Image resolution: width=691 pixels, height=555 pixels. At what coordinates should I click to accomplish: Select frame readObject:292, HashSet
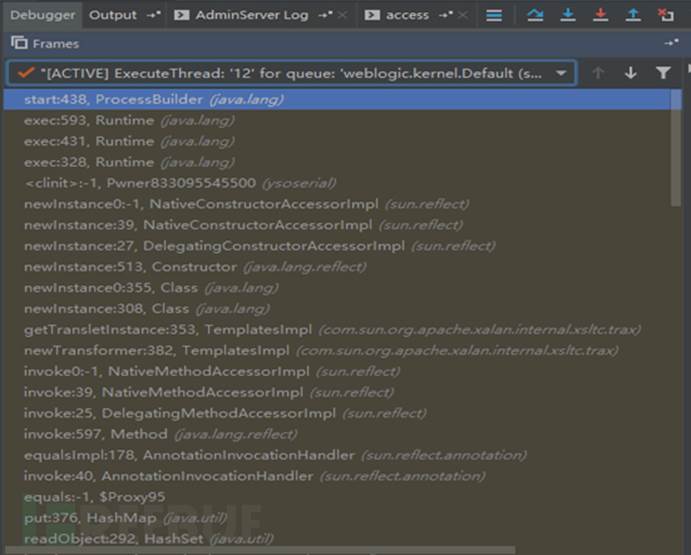337,539
